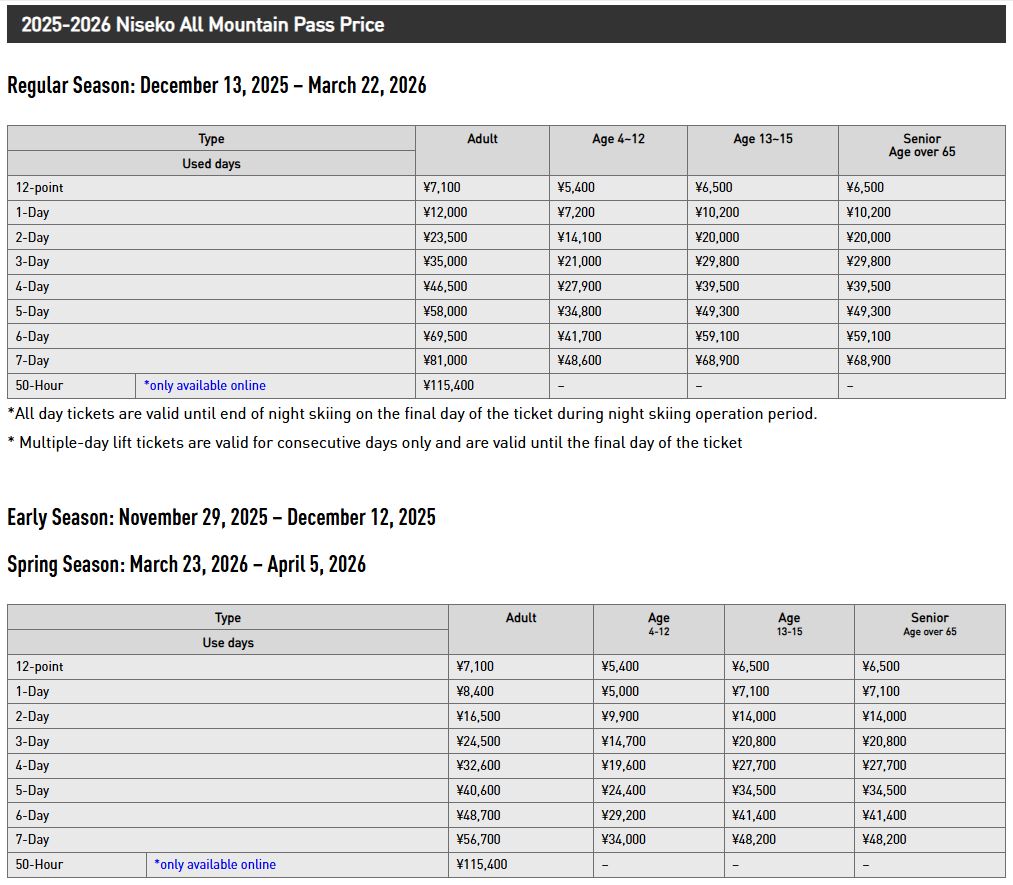The height and width of the screenshot is (885, 1013).
Task: Click the Regular Season "only available online" link
Action: coord(205,386)
